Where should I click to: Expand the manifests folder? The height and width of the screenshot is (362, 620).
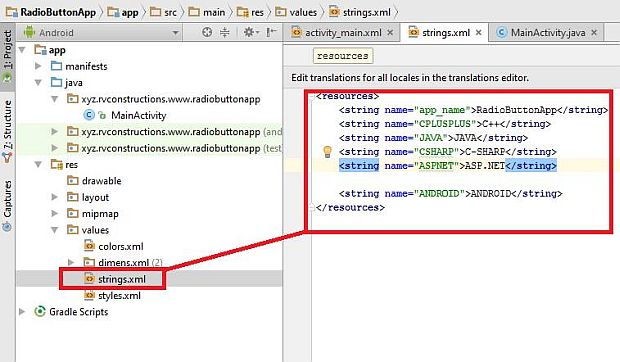(x=38, y=66)
